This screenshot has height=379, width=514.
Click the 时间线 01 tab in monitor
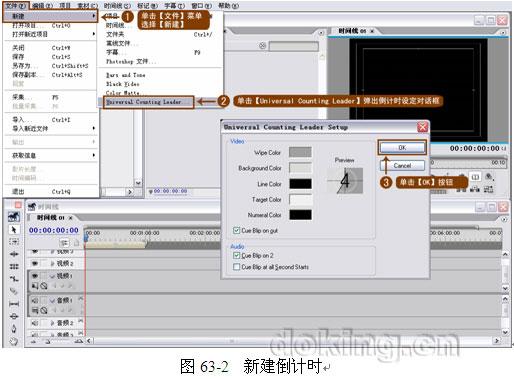(352, 31)
